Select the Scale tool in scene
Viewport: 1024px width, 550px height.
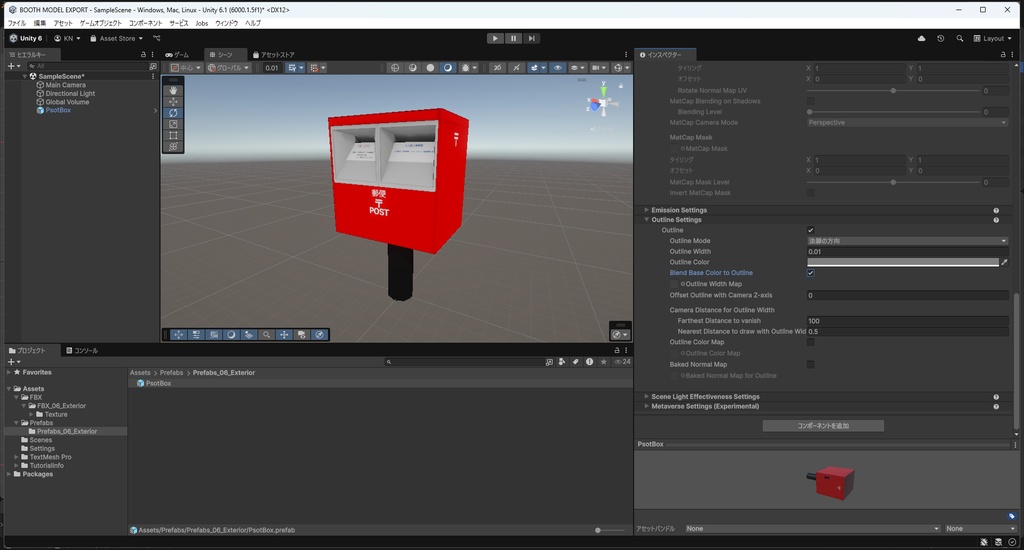[173, 124]
